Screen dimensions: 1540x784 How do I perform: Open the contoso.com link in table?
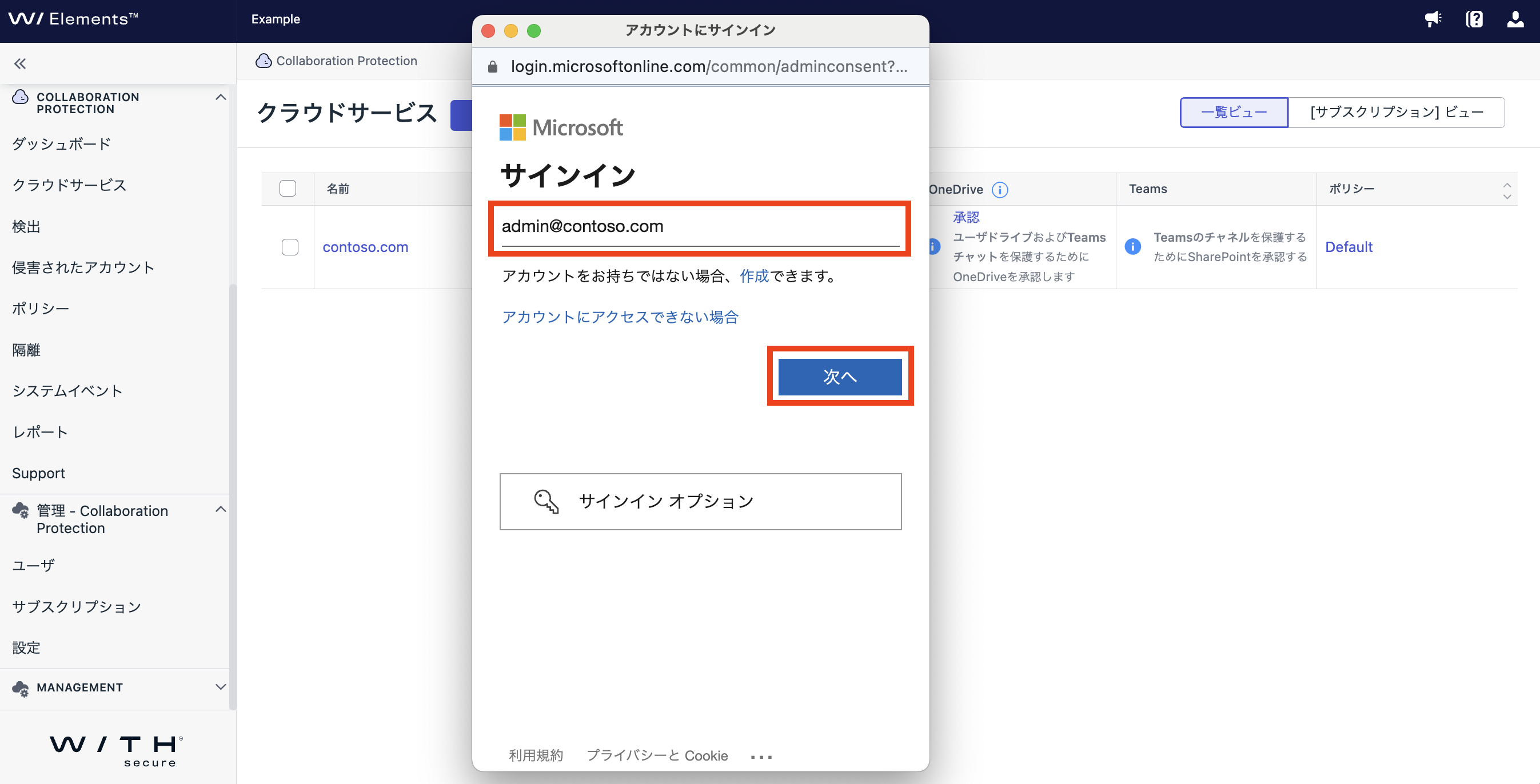coord(365,247)
